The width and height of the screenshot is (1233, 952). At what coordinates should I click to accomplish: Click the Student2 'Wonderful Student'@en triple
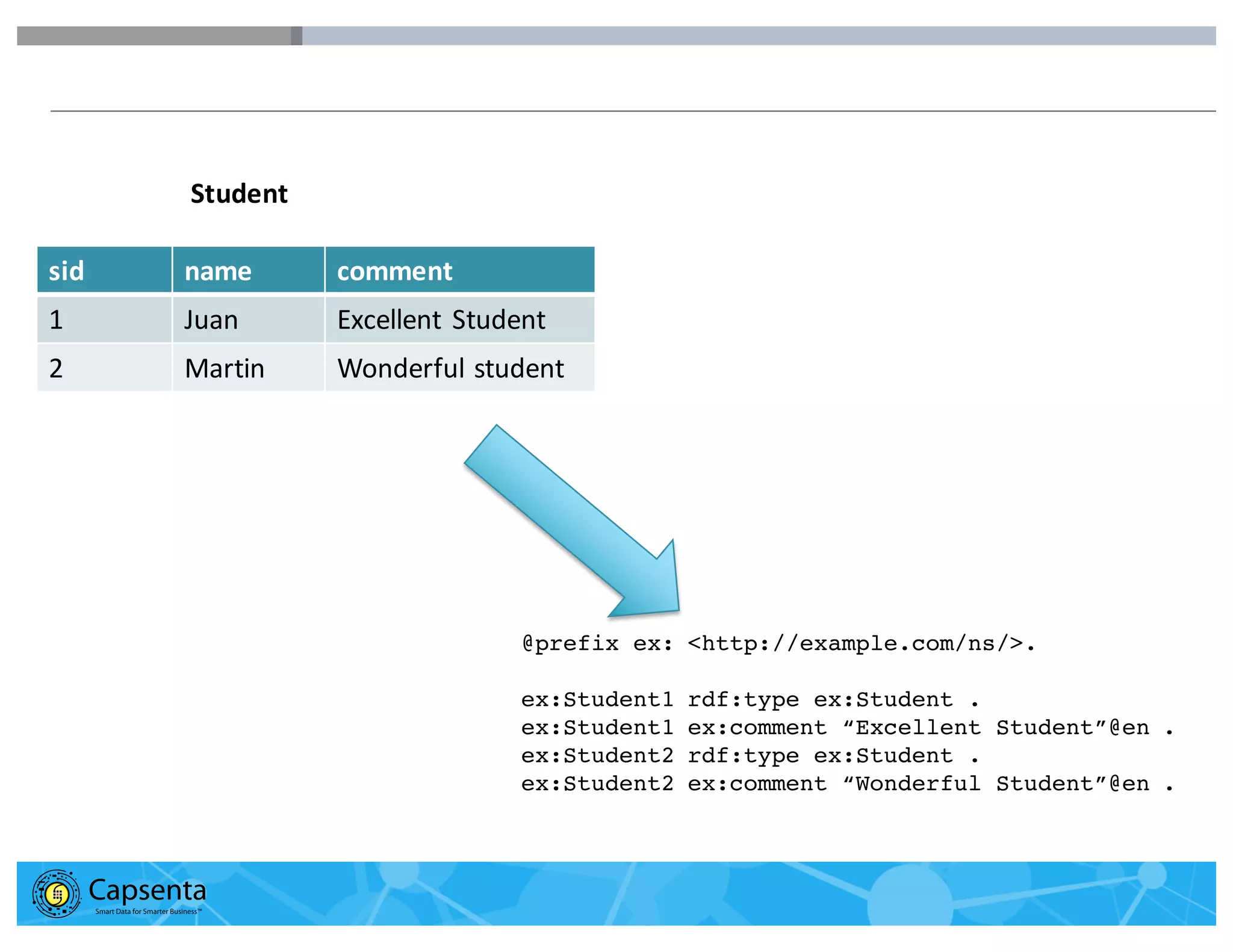click(848, 784)
